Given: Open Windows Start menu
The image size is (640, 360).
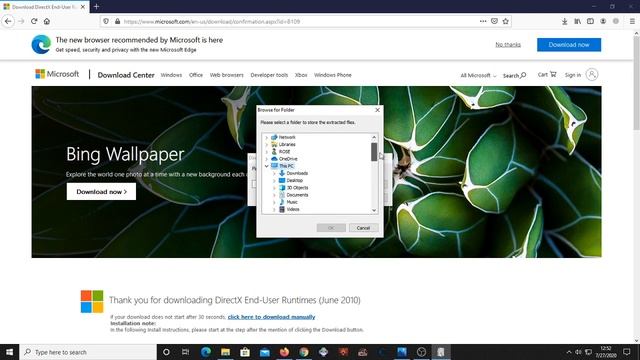Looking at the screenshot, I should [9, 352].
